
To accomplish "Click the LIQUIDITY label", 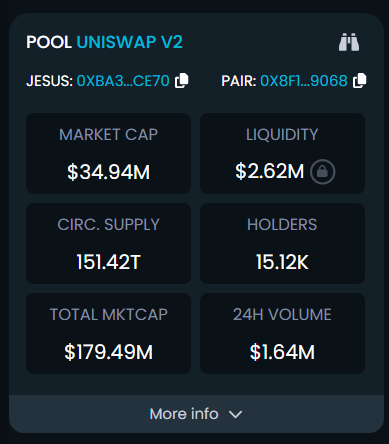I will (282, 135).
